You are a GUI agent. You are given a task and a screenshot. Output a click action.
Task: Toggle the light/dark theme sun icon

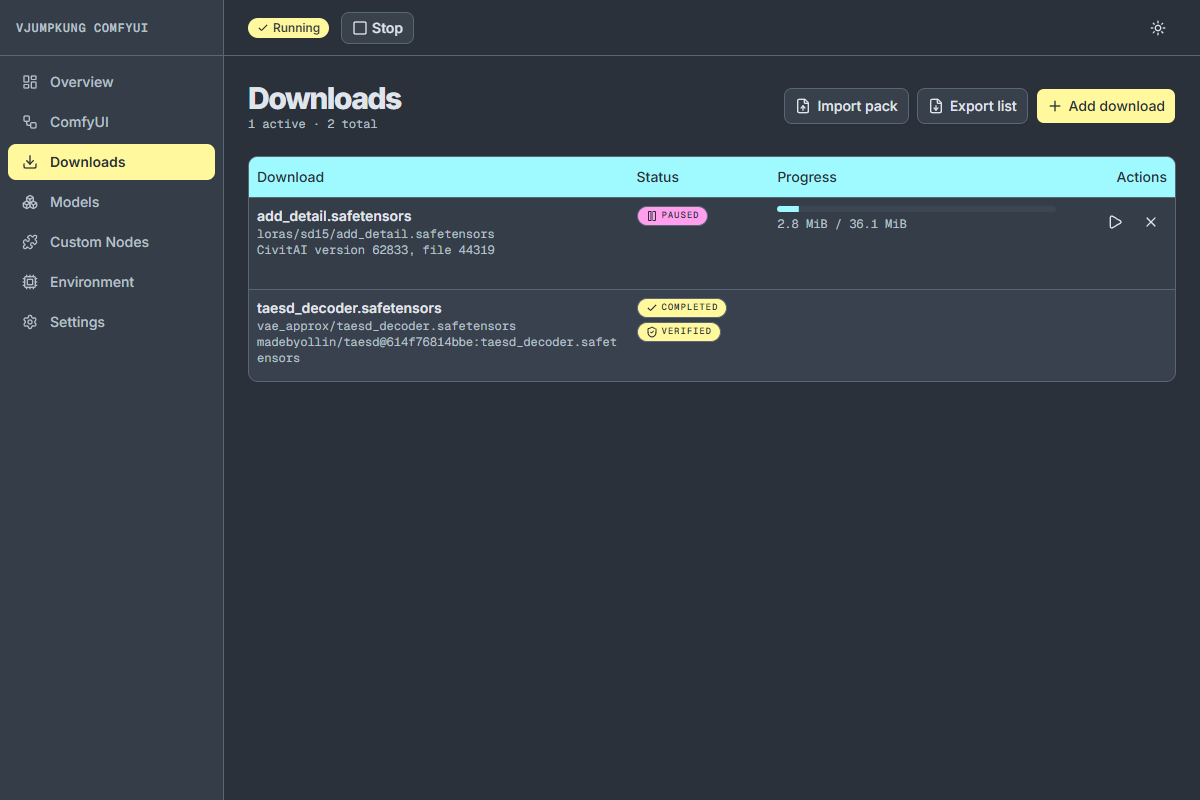click(x=1158, y=28)
